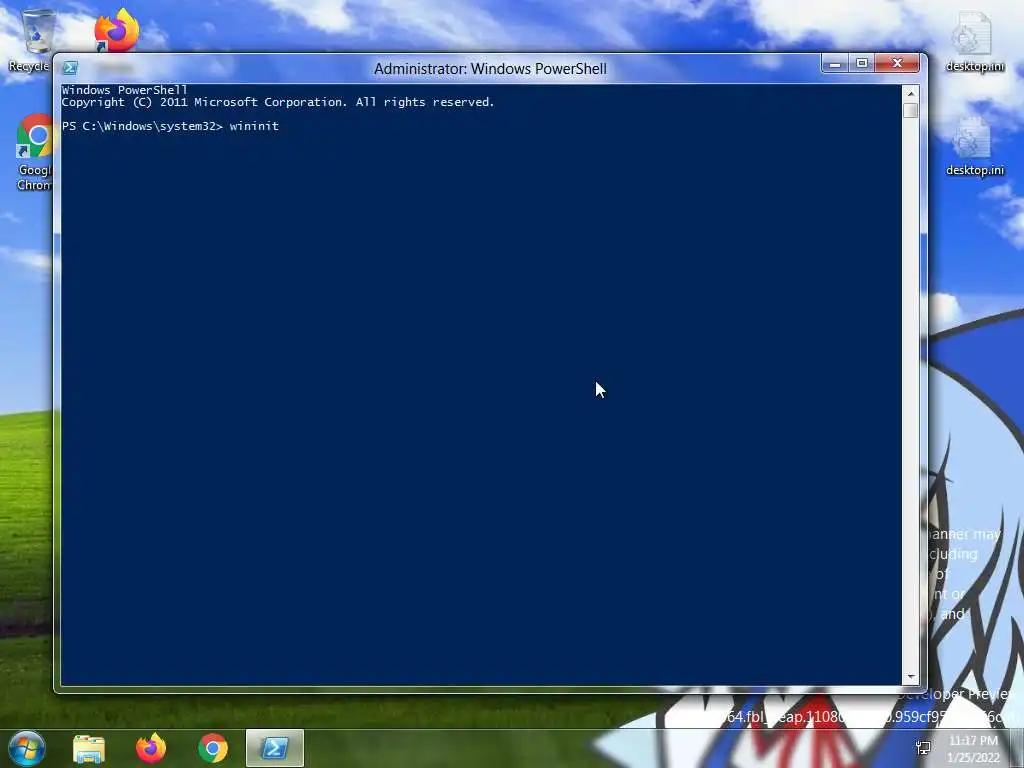1024x768 pixels.
Task: Select the Google Chrome desktop shortcut
Action: point(34,152)
